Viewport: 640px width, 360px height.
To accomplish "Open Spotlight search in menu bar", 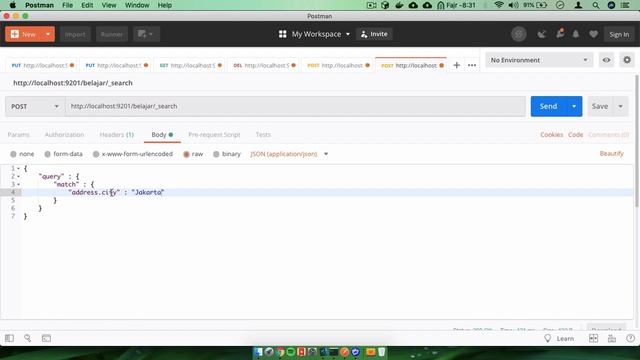I will coord(596,5).
